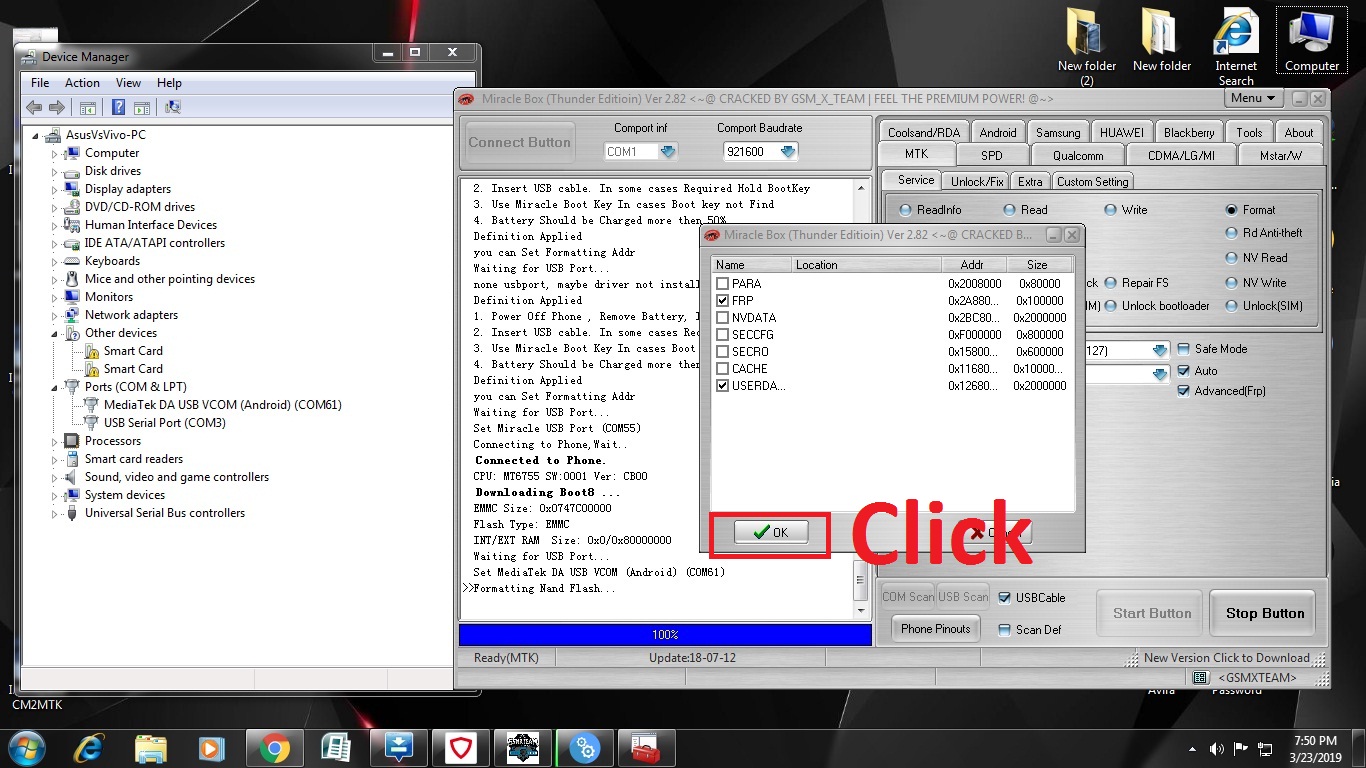The image size is (1366, 768).
Task: Expand the Processors node
Action: (x=55, y=441)
